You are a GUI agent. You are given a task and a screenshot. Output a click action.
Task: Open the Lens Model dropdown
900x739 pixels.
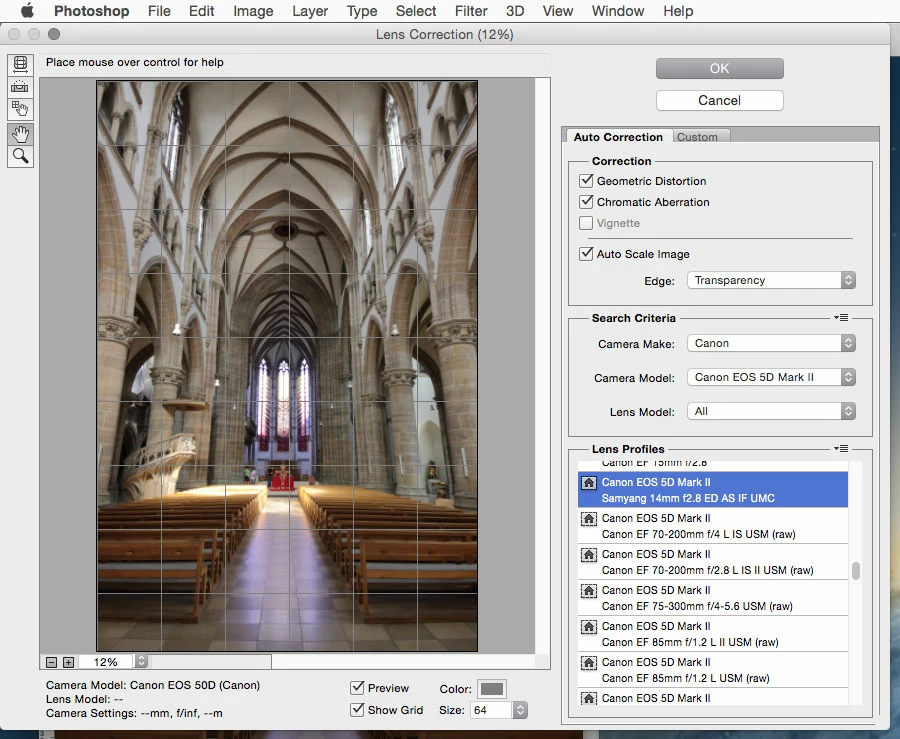(x=771, y=411)
